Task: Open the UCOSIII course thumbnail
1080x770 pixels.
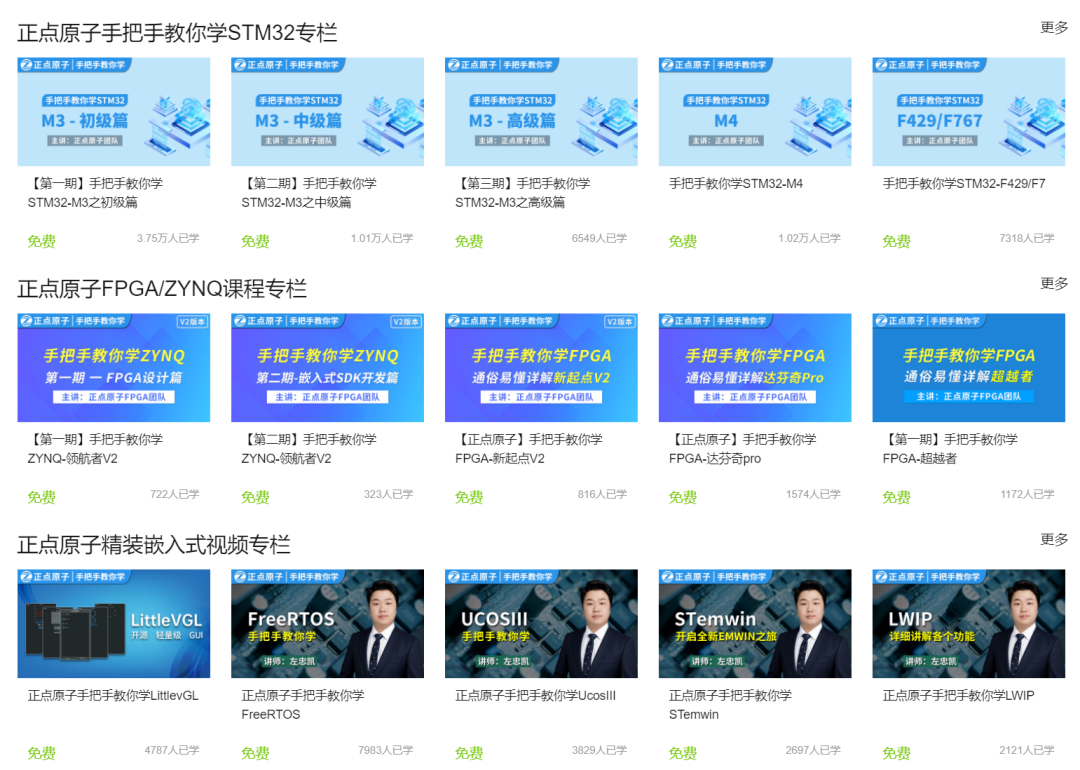Action: (541, 624)
